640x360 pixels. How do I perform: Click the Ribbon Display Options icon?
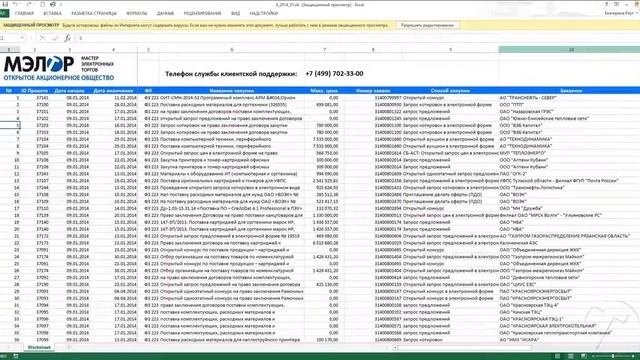point(616,4)
